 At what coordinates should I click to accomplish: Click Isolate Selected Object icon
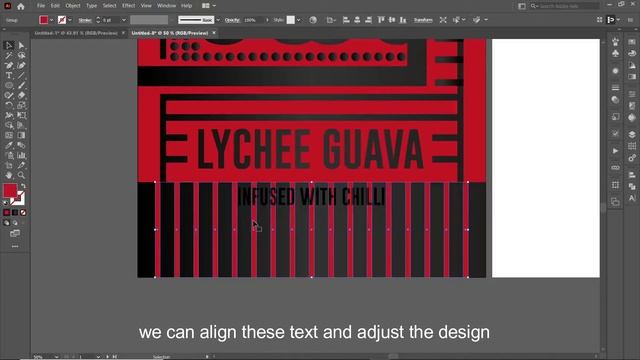(443, 20)
